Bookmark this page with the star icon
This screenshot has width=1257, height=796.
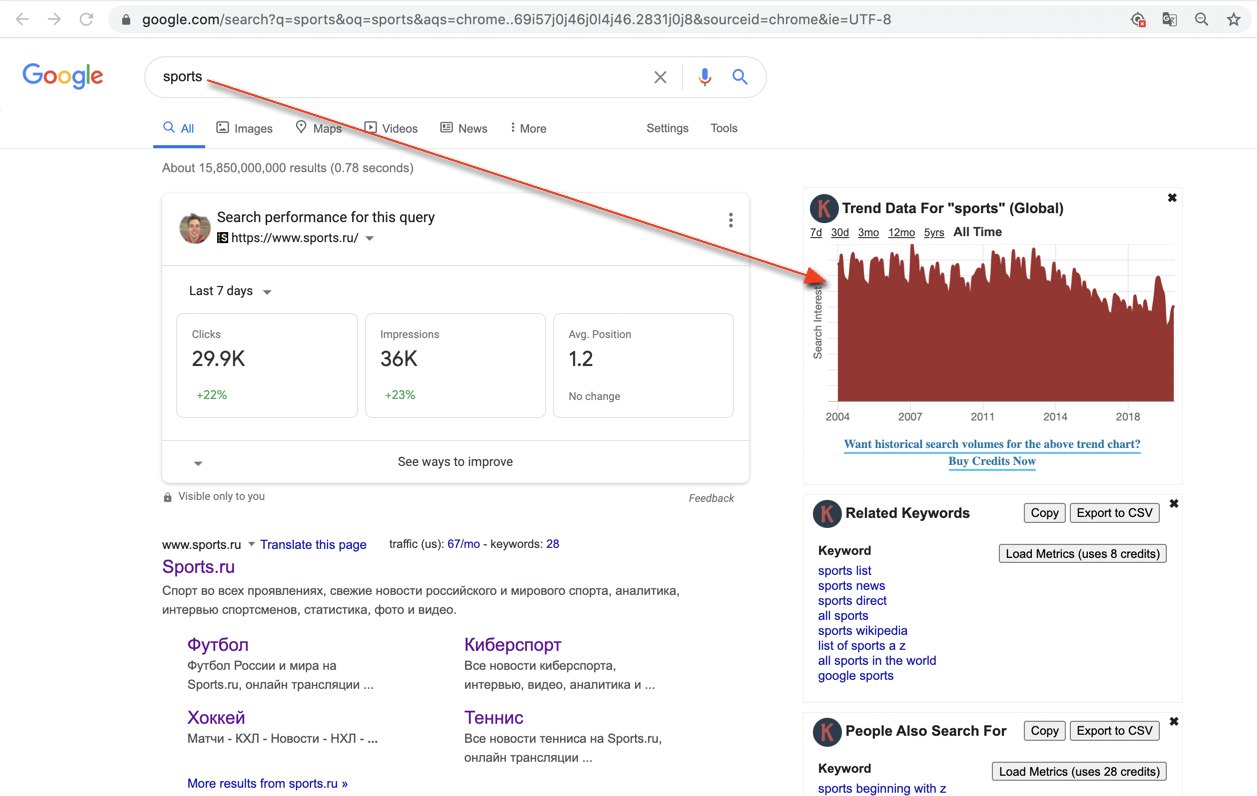coord(1233,19)
